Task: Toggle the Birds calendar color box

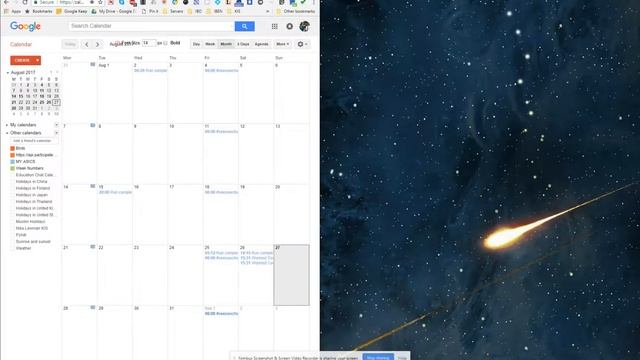Action: pyautogui.click(x=13, y=149)
